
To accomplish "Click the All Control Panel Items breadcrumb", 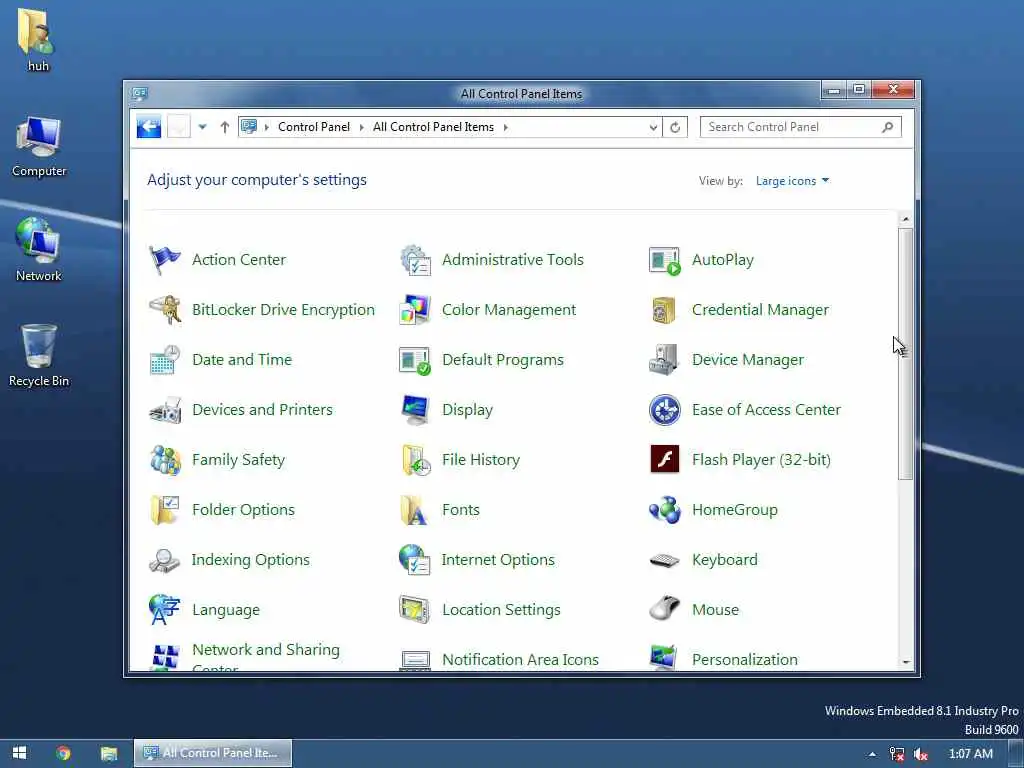I will tap(433, 127).
